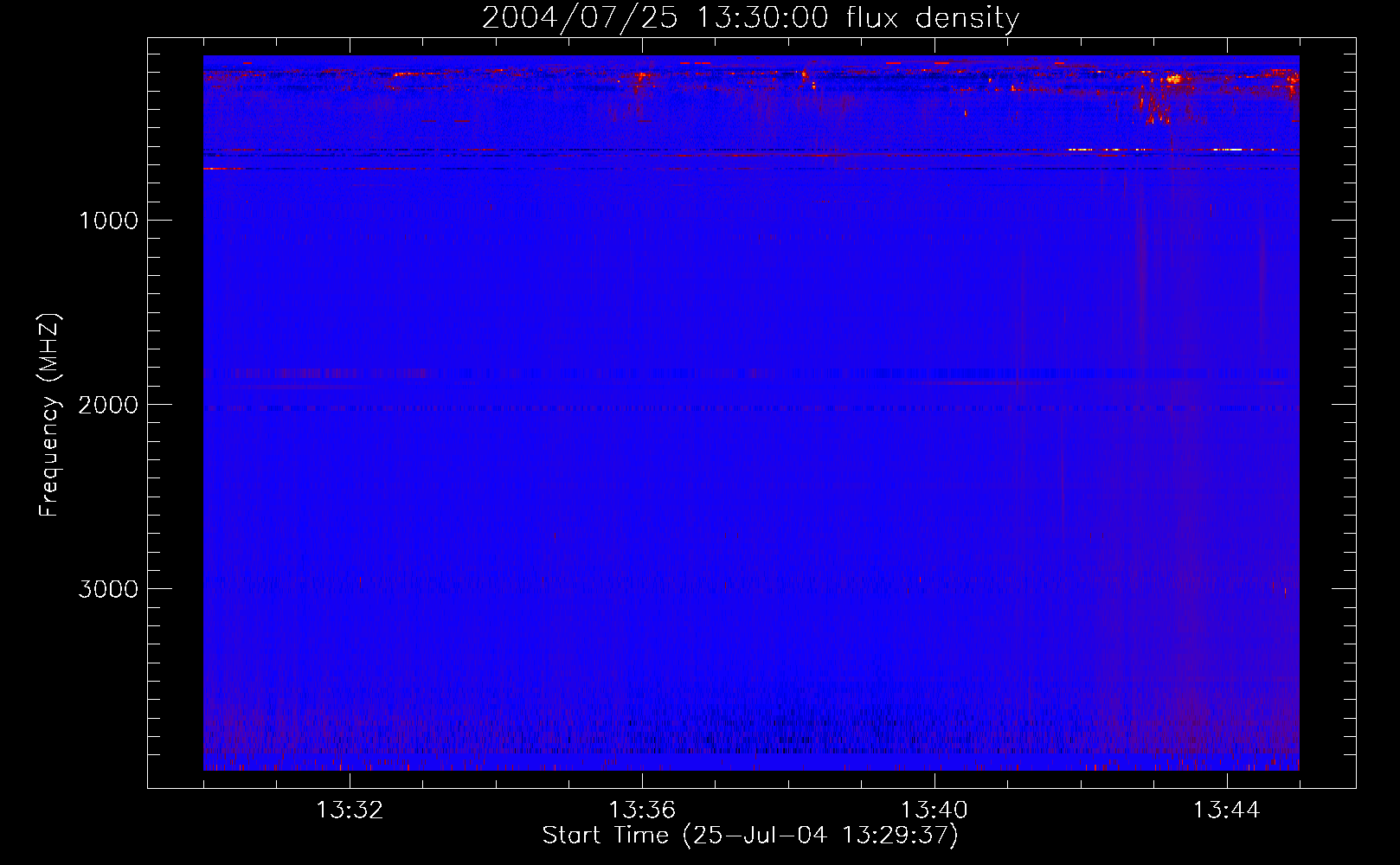Click the plot title '2004/07/25 13:30:00 flux density'
This screenshot has width=1400, height=865.
coord(750,18)
